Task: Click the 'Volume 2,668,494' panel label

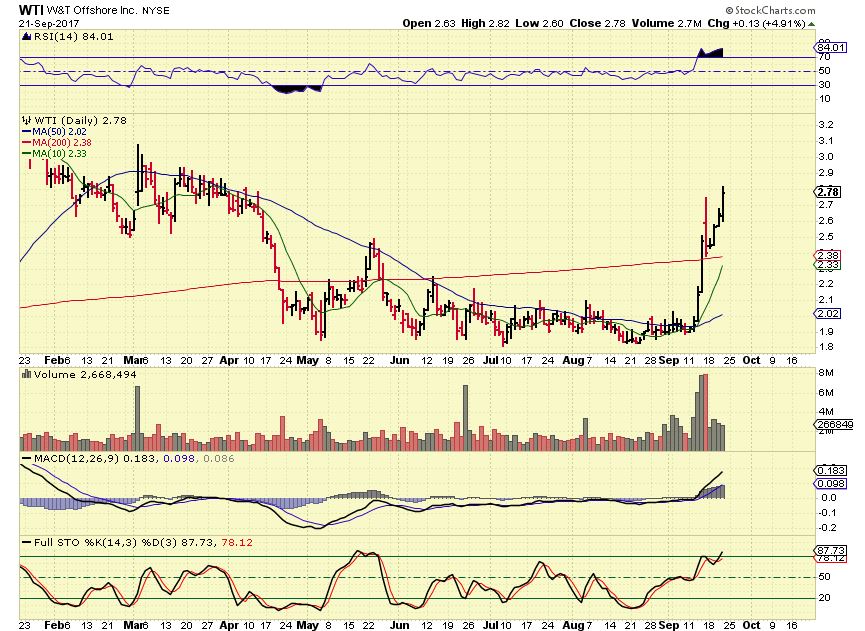Action: (x=85, y=374)
